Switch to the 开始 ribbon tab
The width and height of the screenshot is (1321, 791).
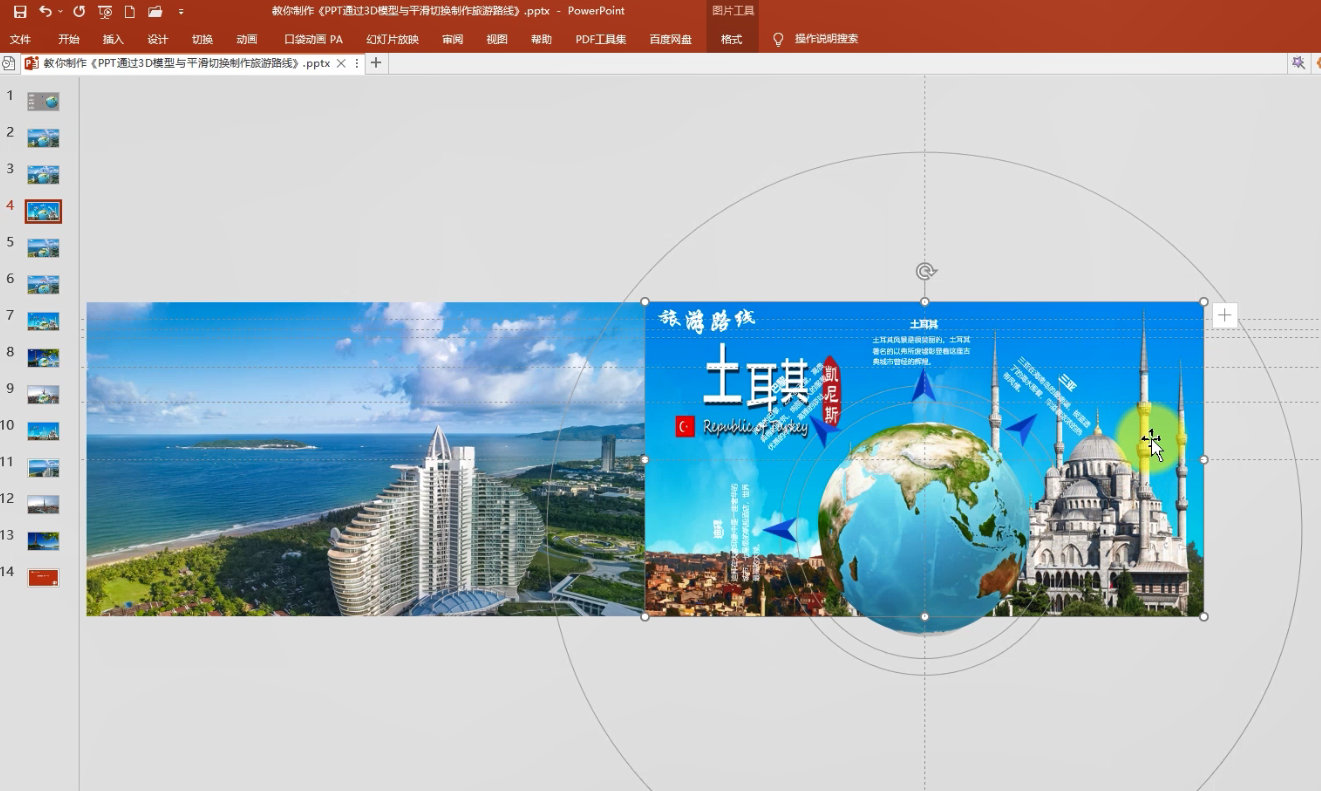[x=69, y=39]
